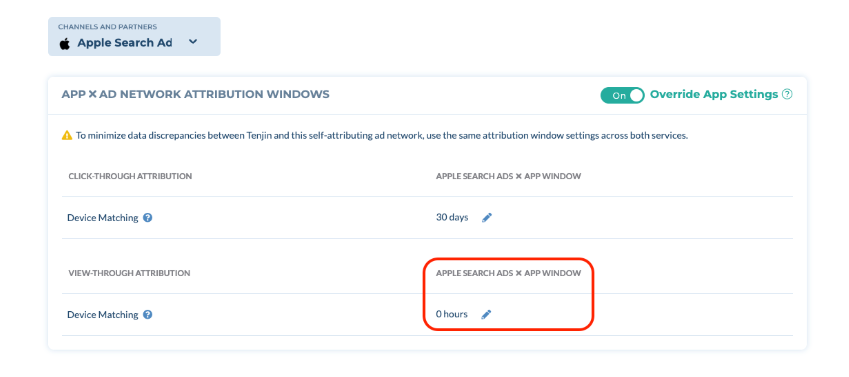
Task: Click Device Matching label under Click-Through Attribution
Action: click(103, 218)
